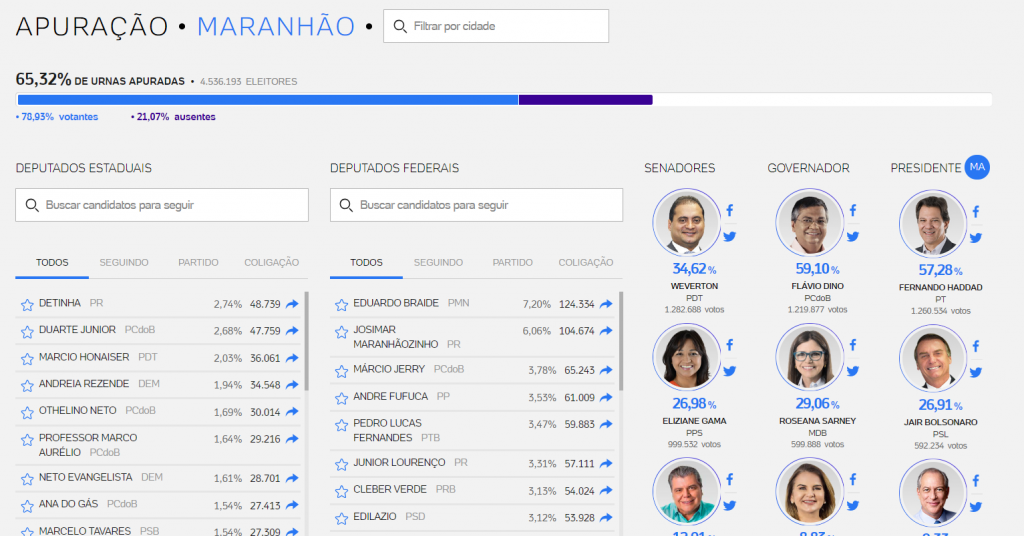The height and width of the screenshot is (536, 1024).
Task: Share JOSIMAR MARANHÃOZINHO result arrow
Action: [x=606, y=331]
